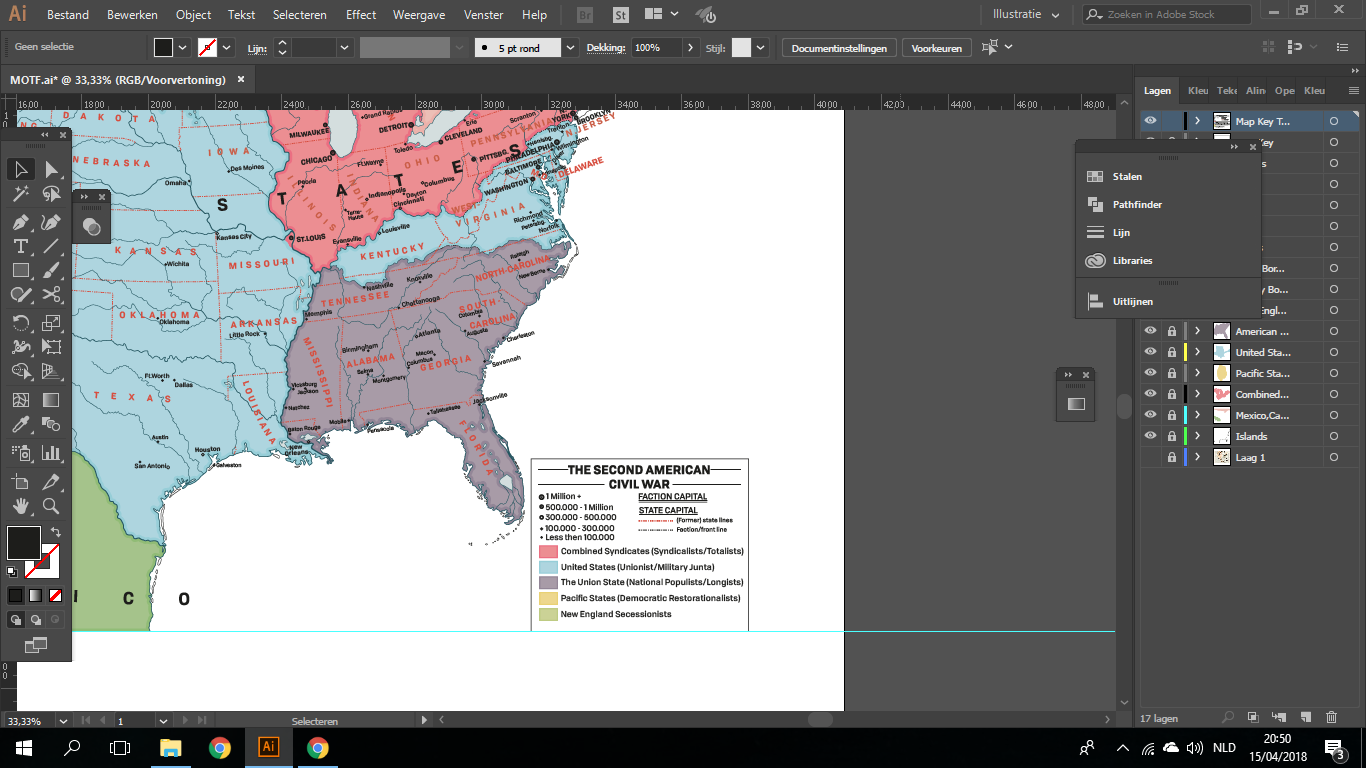Select the Rectangle tool
The image size is (1366, 768).
21,270
